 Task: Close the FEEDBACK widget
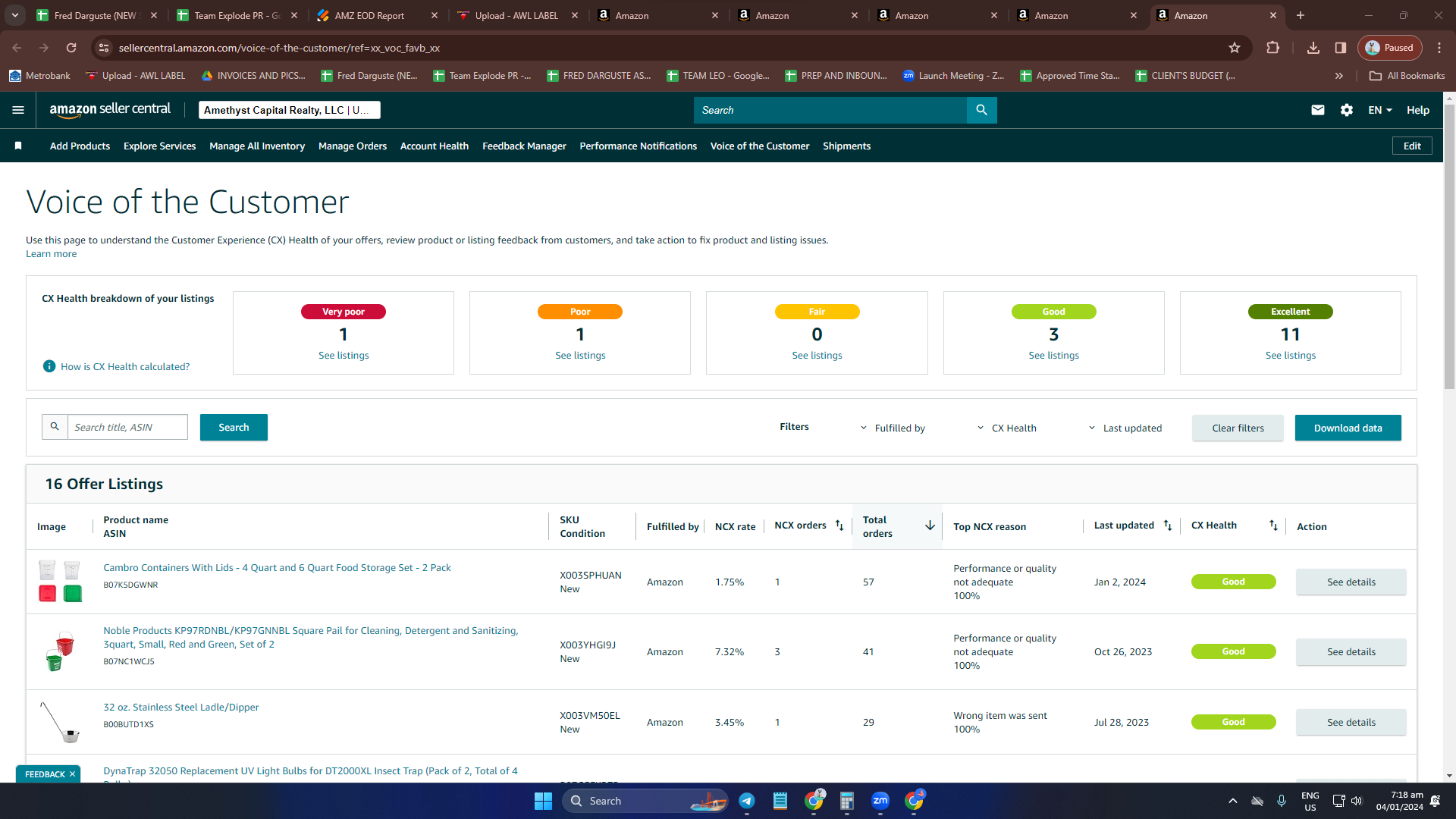click(x=72, y=774)
